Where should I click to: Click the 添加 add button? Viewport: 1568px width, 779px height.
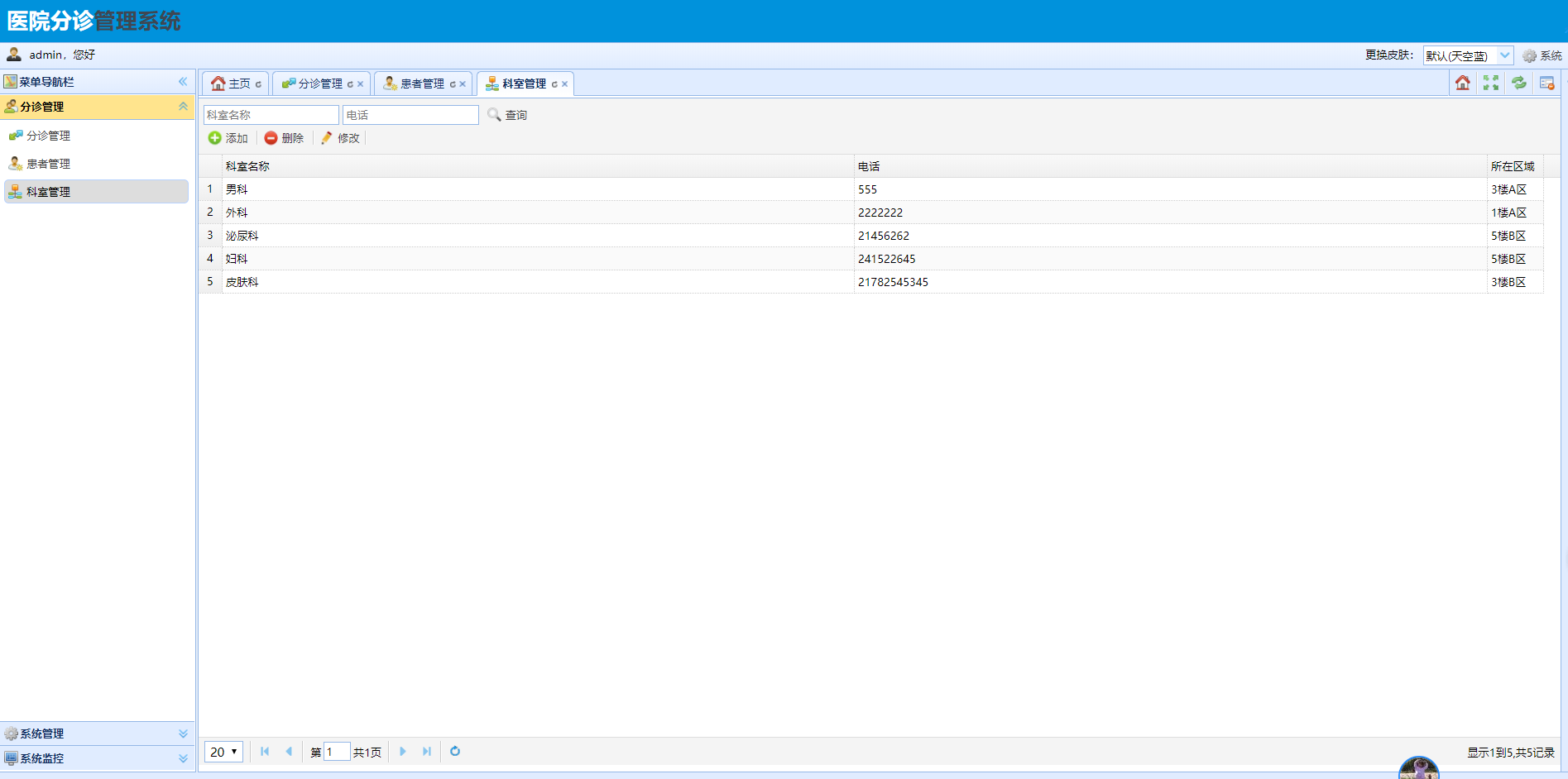(x=228, y=138)
